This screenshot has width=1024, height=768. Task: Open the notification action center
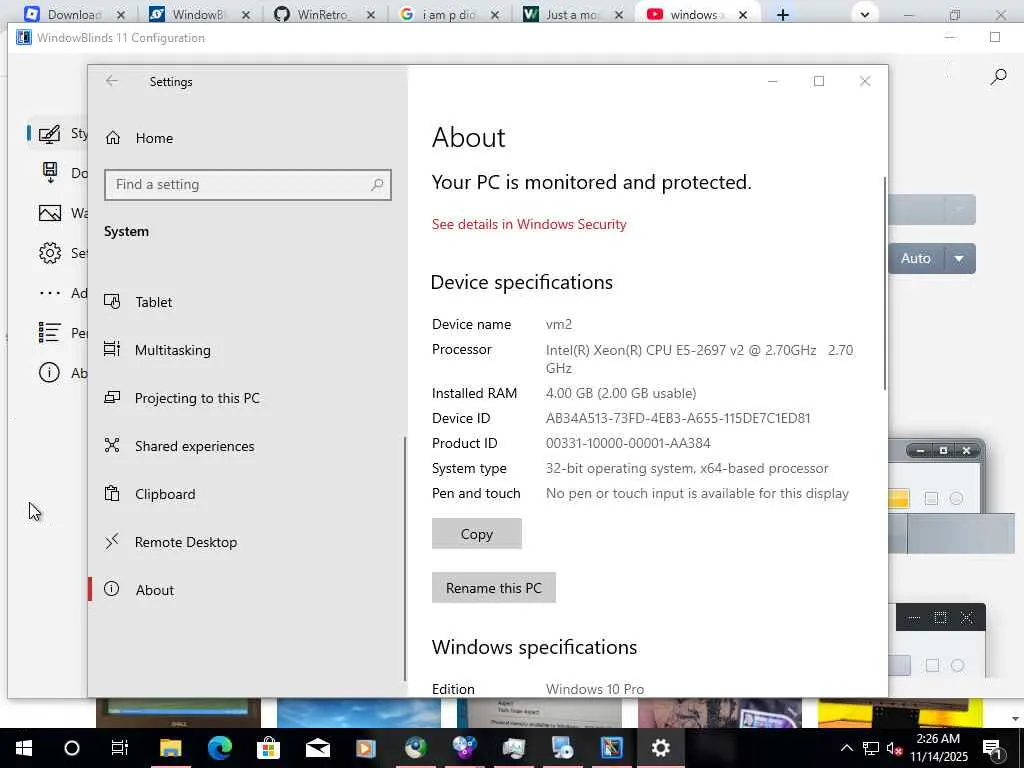[992, 748]
